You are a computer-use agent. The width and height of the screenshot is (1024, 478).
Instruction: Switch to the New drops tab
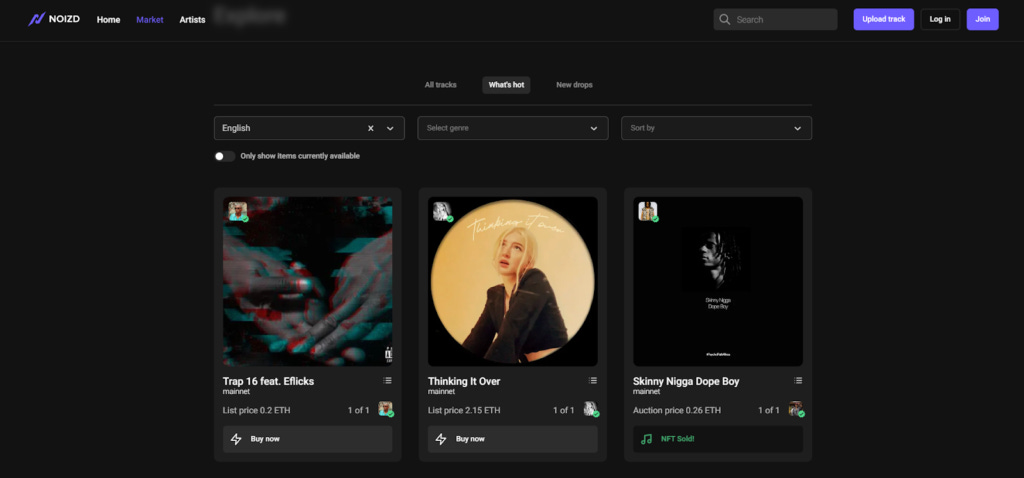[574, 85]
